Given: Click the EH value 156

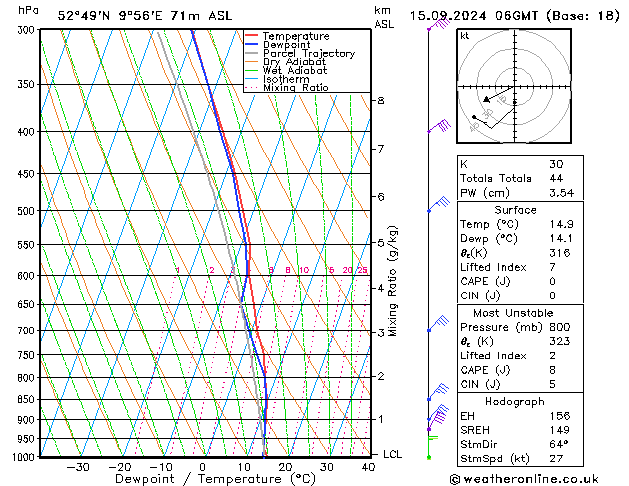Looking at the screenshot, I should click(560, 416).
